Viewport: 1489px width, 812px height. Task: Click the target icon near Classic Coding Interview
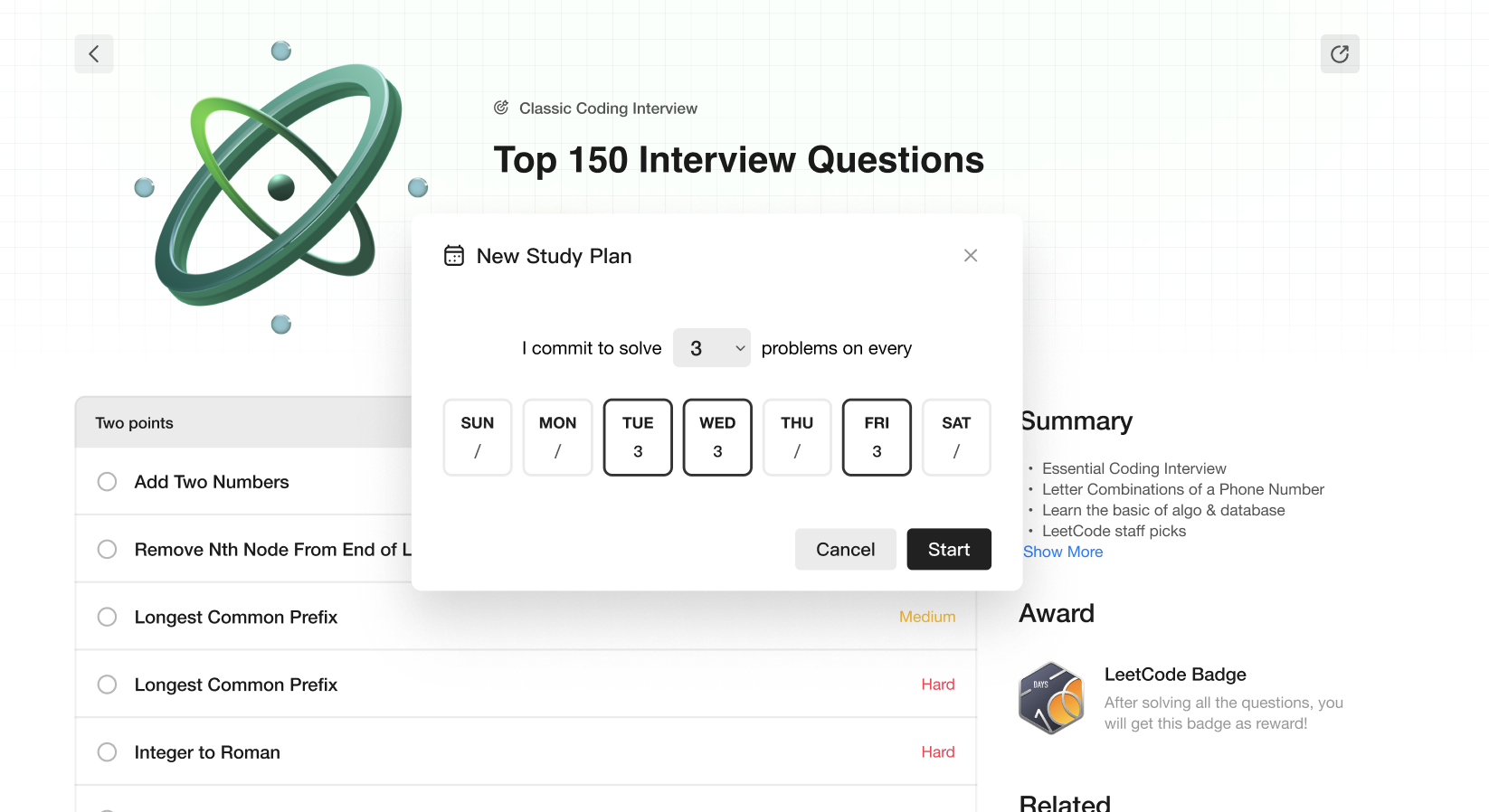[x=501, y=109]
